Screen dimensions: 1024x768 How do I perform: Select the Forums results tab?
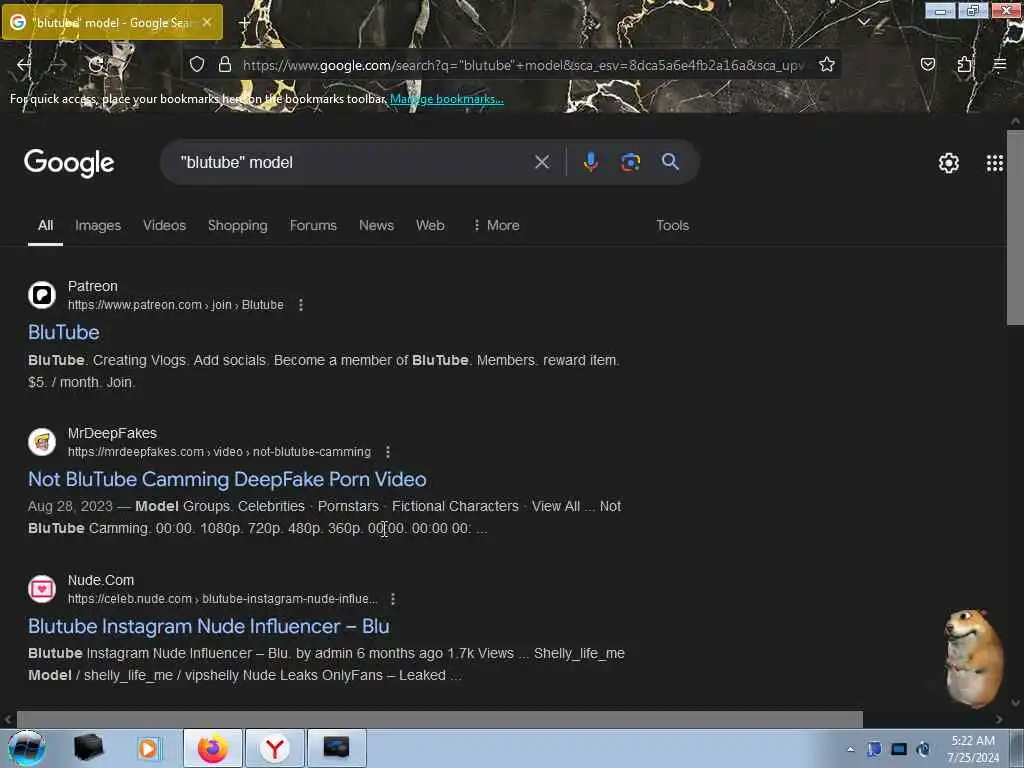pyautogui.click(x=313, y=225)
